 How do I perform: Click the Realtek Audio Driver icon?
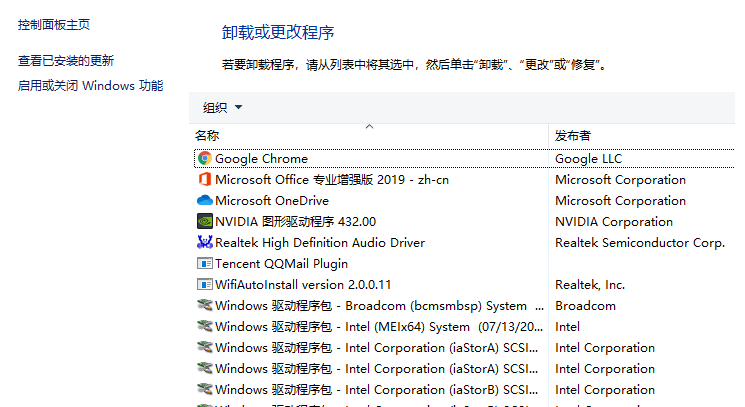point(205,243)
